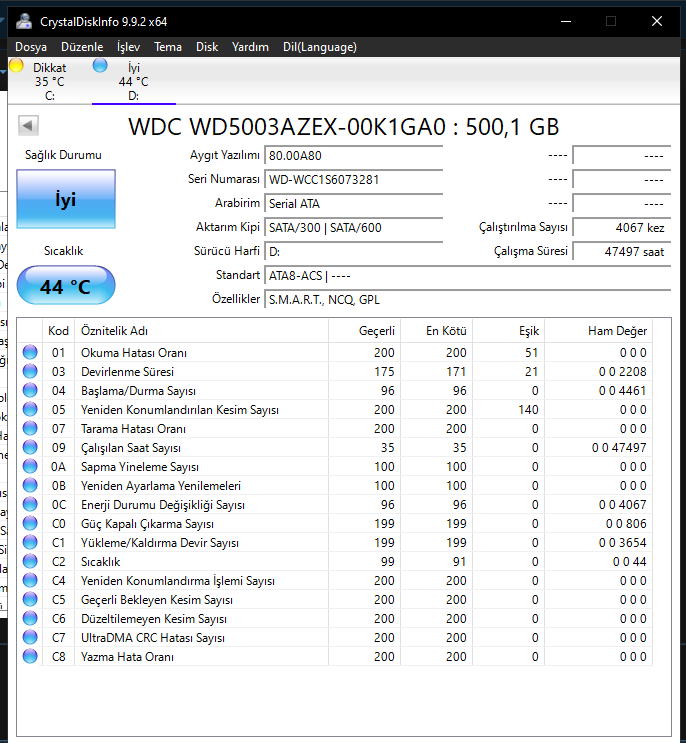The width and height of the screenshot is (686, 743).
Task: Close the CrystalDiskInfo window
Action: [x=657, y=21]
